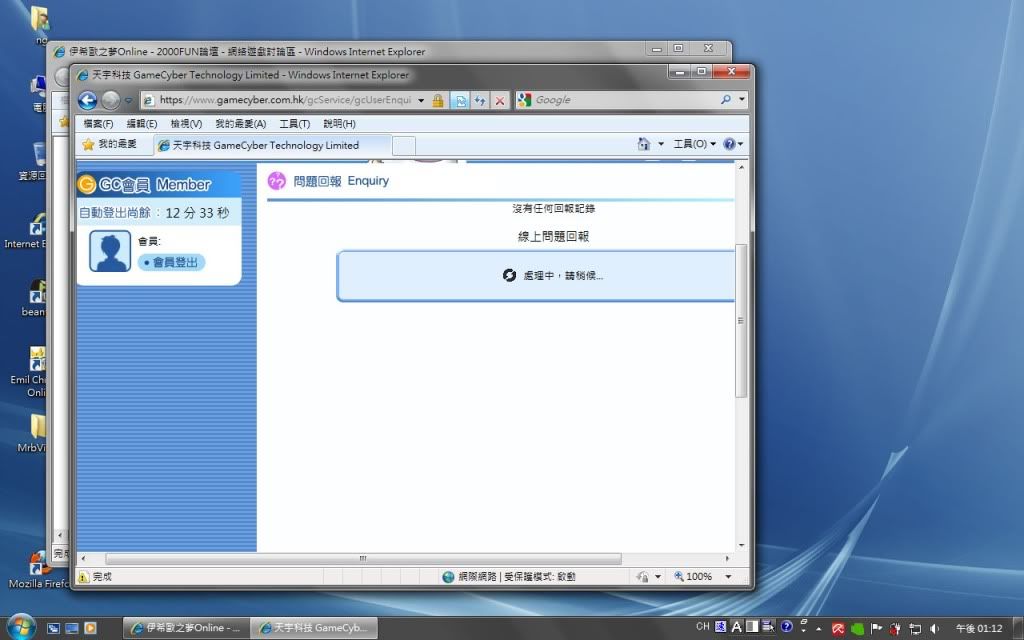Click the gamecyber.com.hk address bar
The width and height of the screenshot is (1024, 640).
click(285, 100)
